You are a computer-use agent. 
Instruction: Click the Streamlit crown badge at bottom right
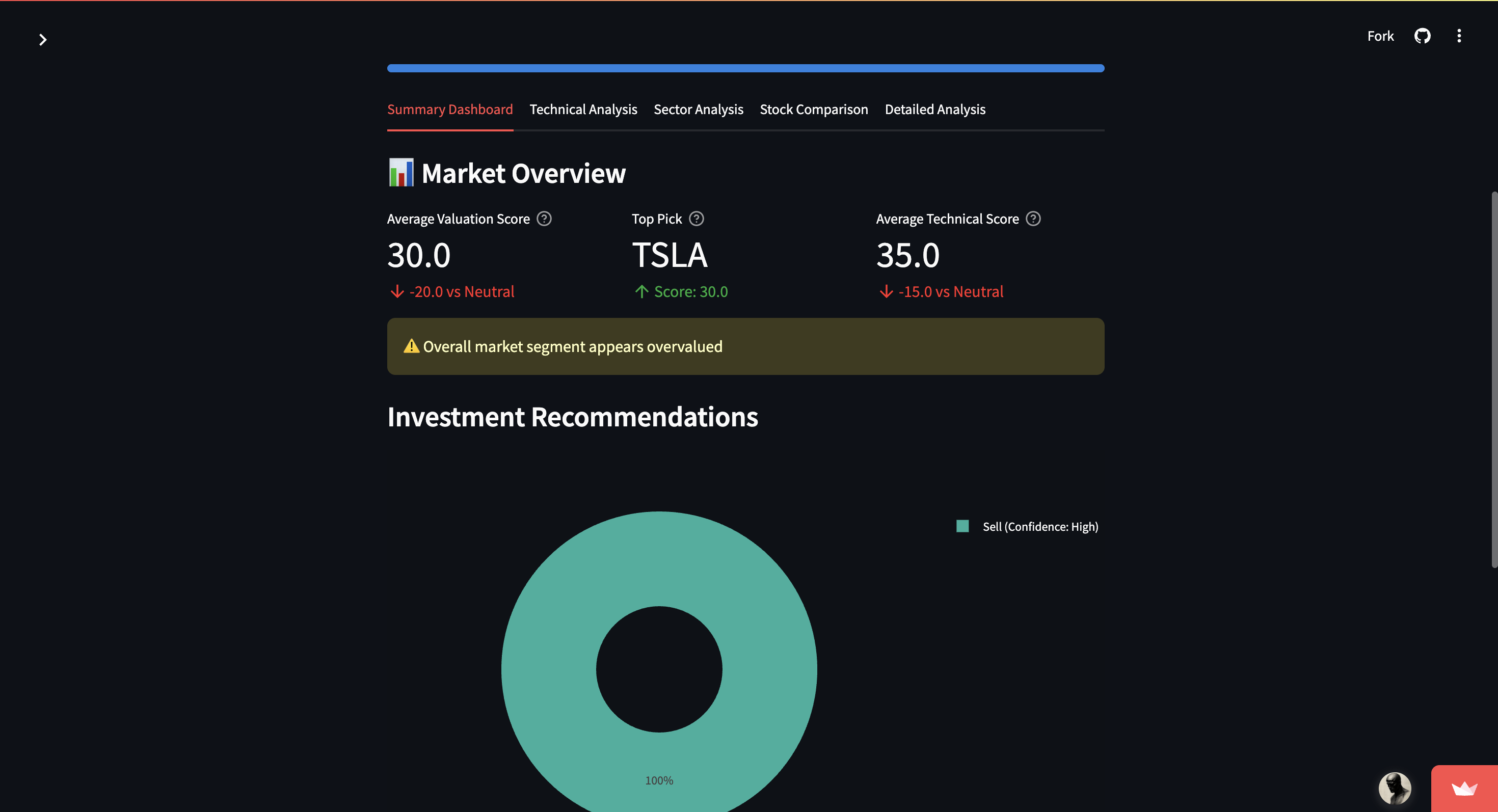point(1464,788)
